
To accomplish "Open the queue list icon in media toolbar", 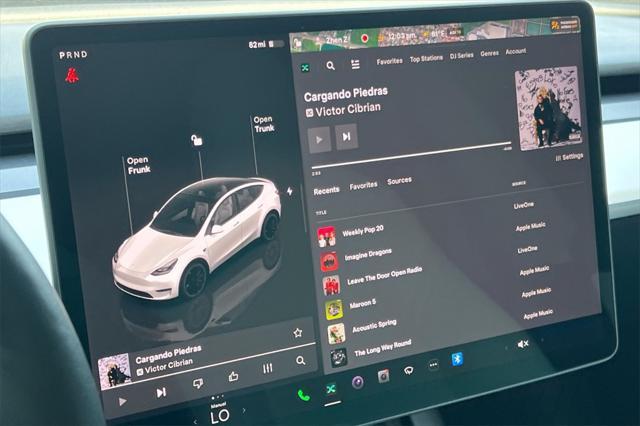I will click(356, 64).
